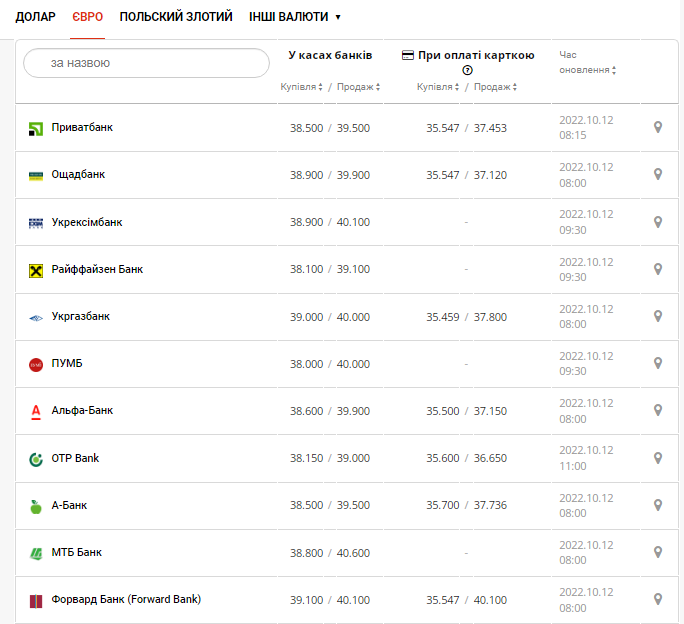The image size is (684, 624).
Task: Open map location for Райффайзен Банк
Action: (658, 269)
